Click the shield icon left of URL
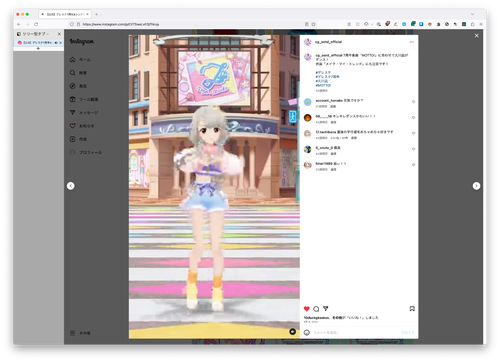The height and width of the screenshot is (362, 500). pos(72,24)
